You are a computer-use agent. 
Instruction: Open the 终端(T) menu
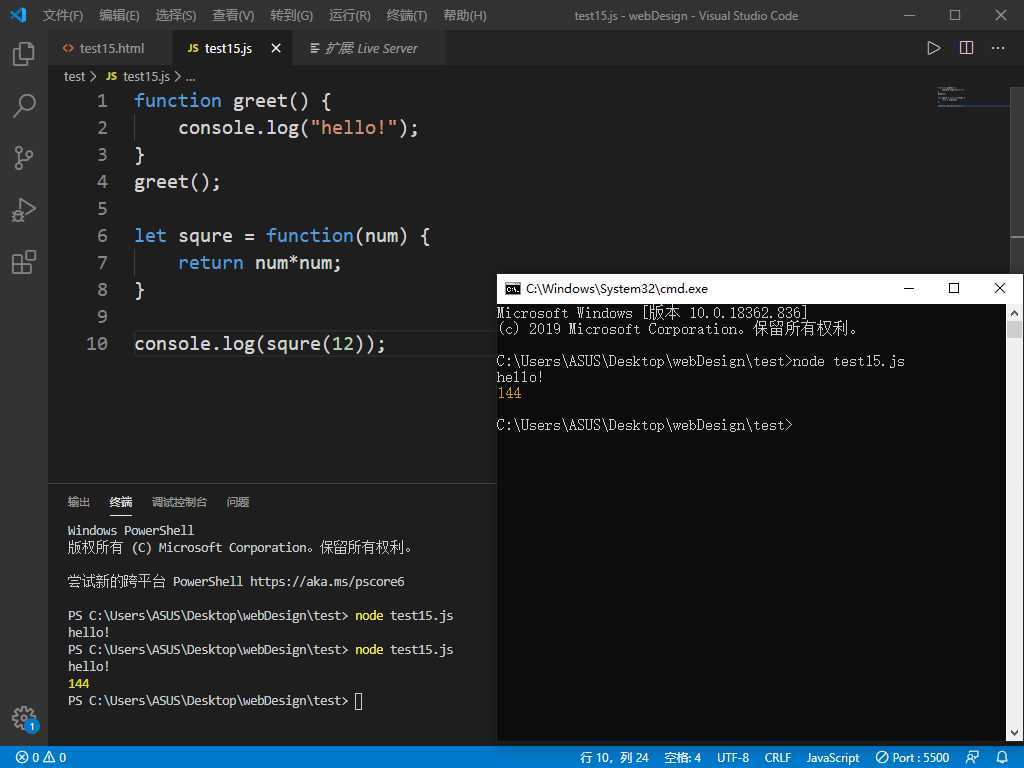coord(407,15)
